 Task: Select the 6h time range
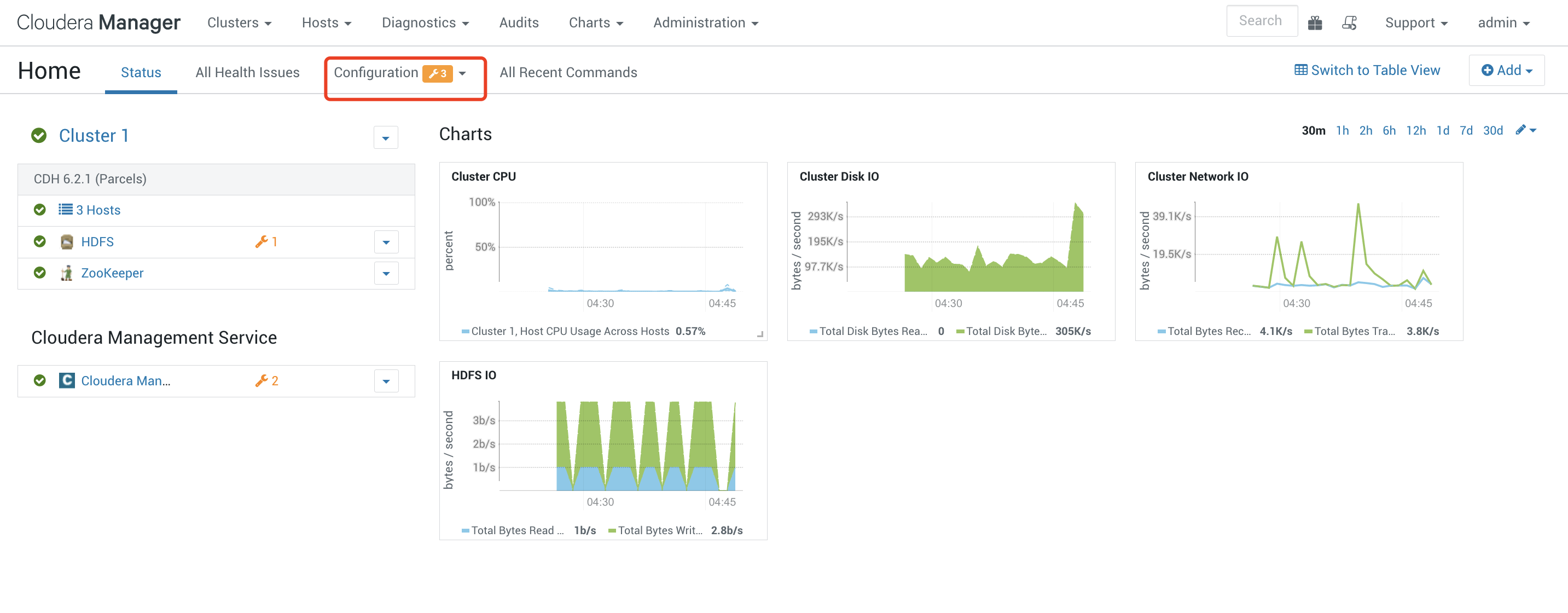coord(1389,130)
